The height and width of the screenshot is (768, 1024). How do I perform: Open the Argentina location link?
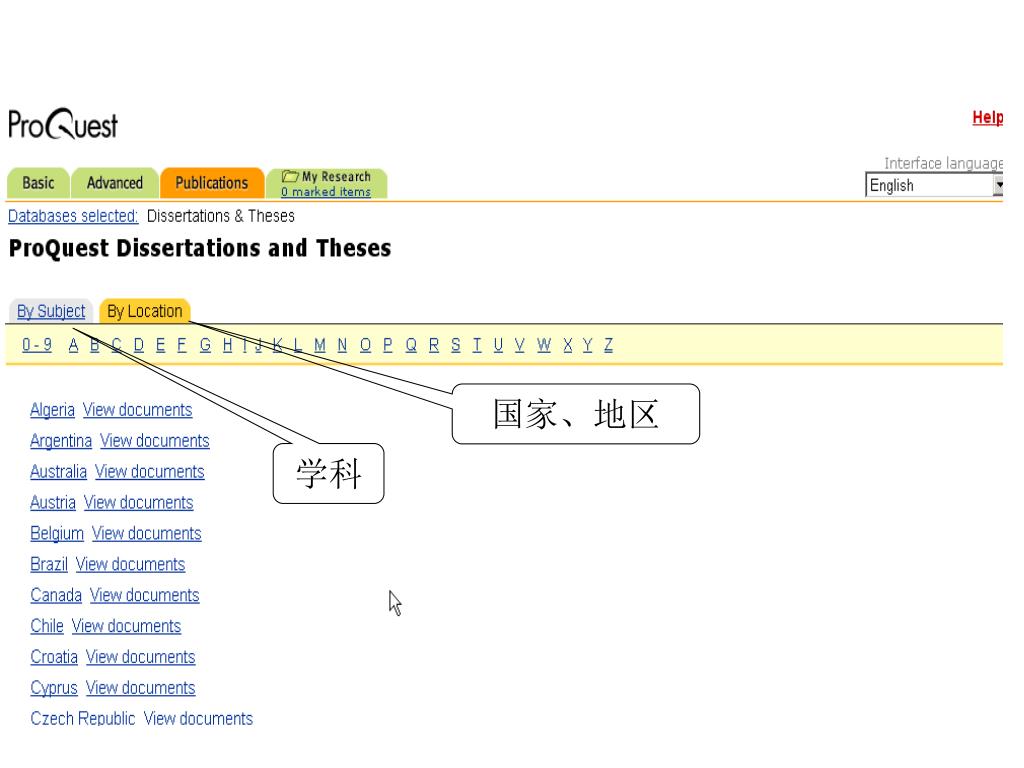click(61, 441)
